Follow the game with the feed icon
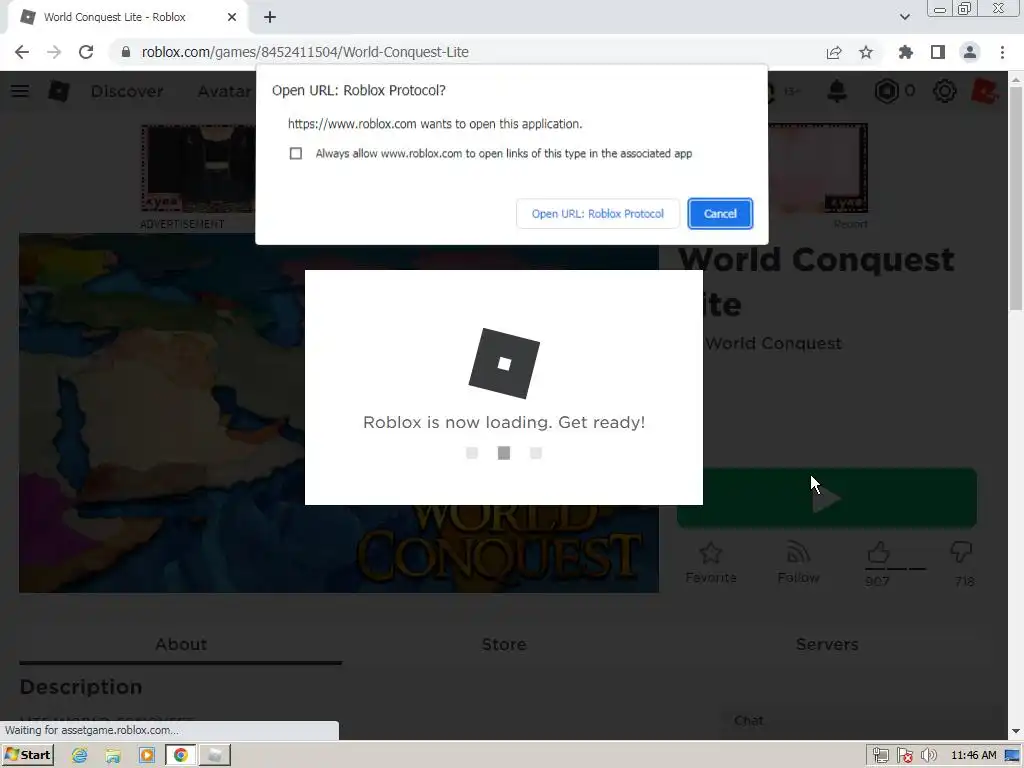The image size is (1024, 768). [x=798, y=562]
